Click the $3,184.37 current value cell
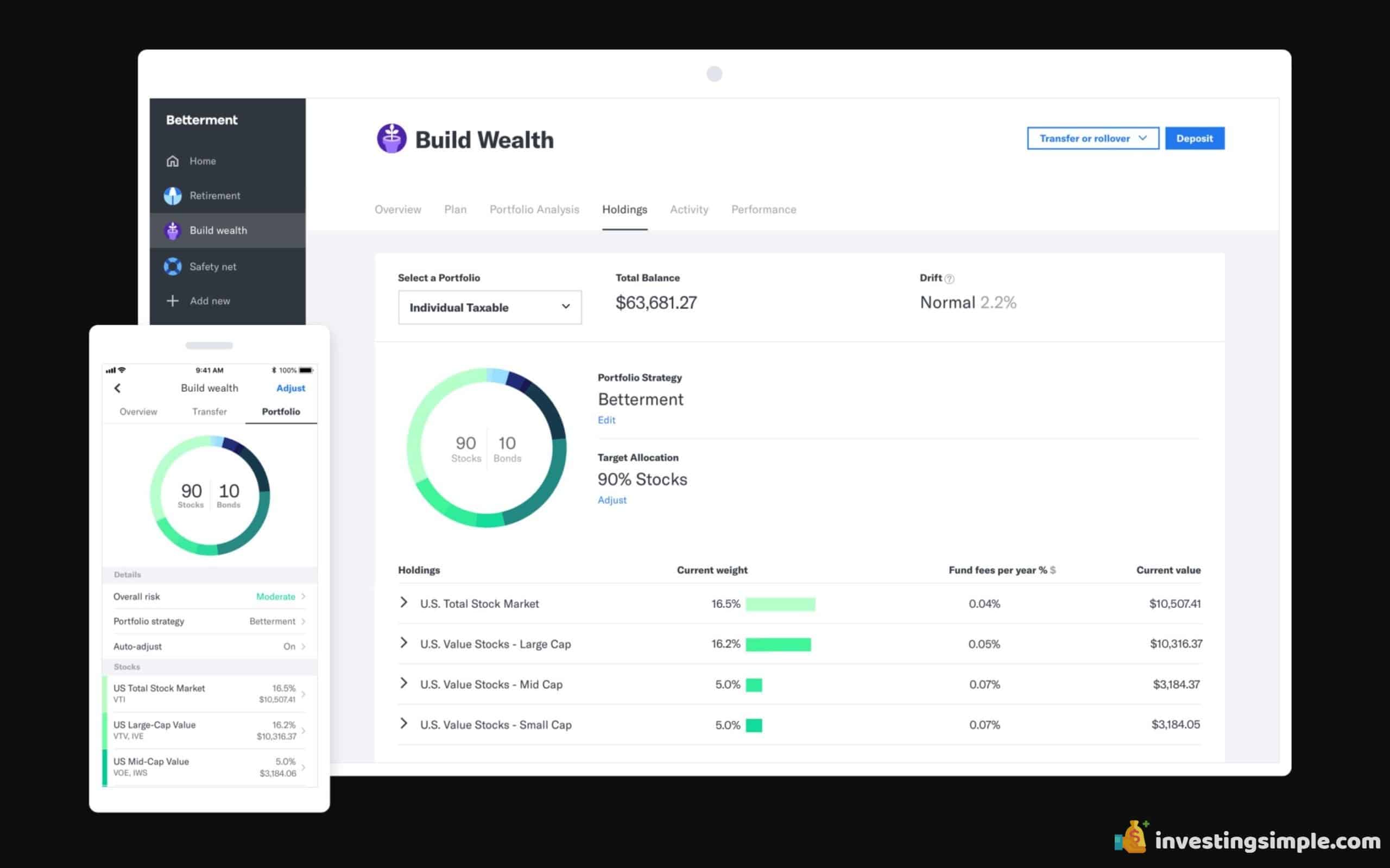 coord(1177,685)
